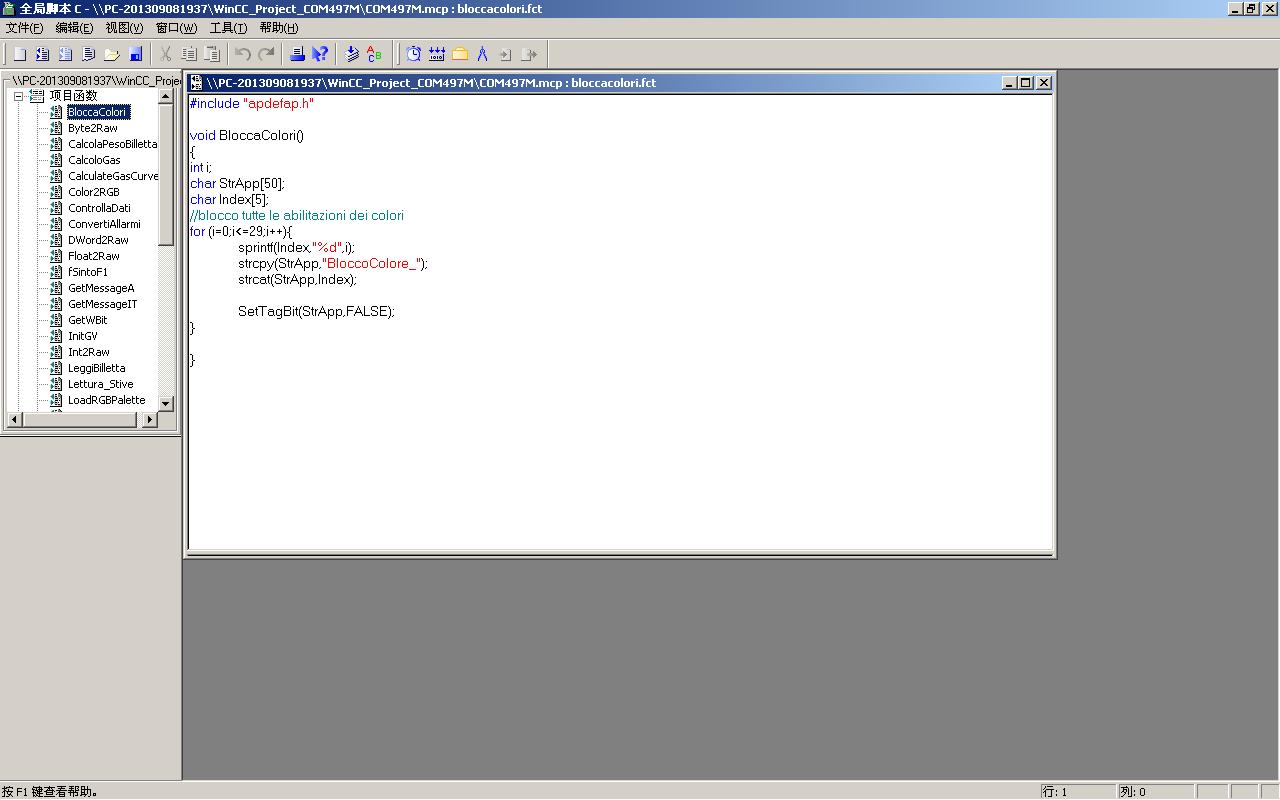Select the GetMessageA function
This screenshot has width=1280, height=800.
pyautogui.click(x=101, y=288)
